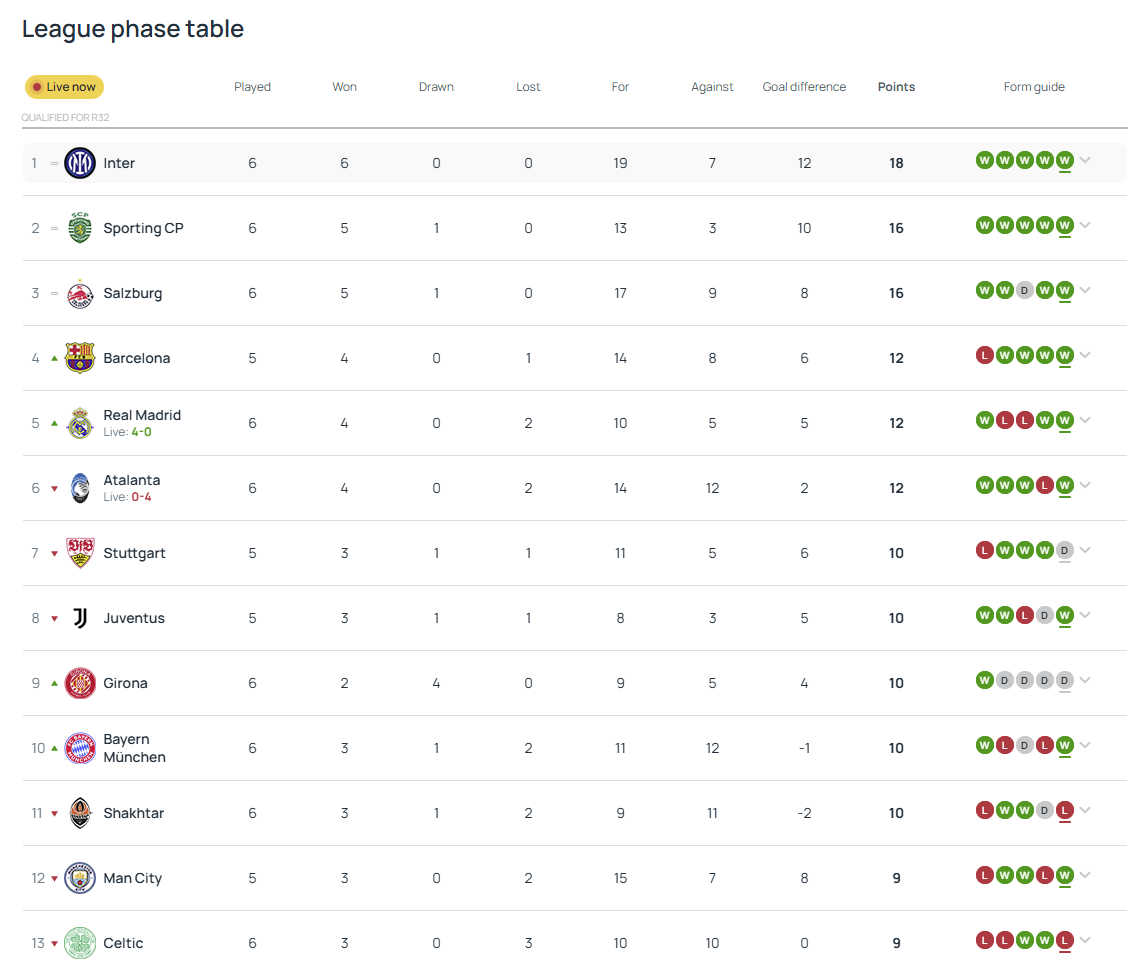Toggle the Live now pill
The image size is (1147, 975).
64,87
